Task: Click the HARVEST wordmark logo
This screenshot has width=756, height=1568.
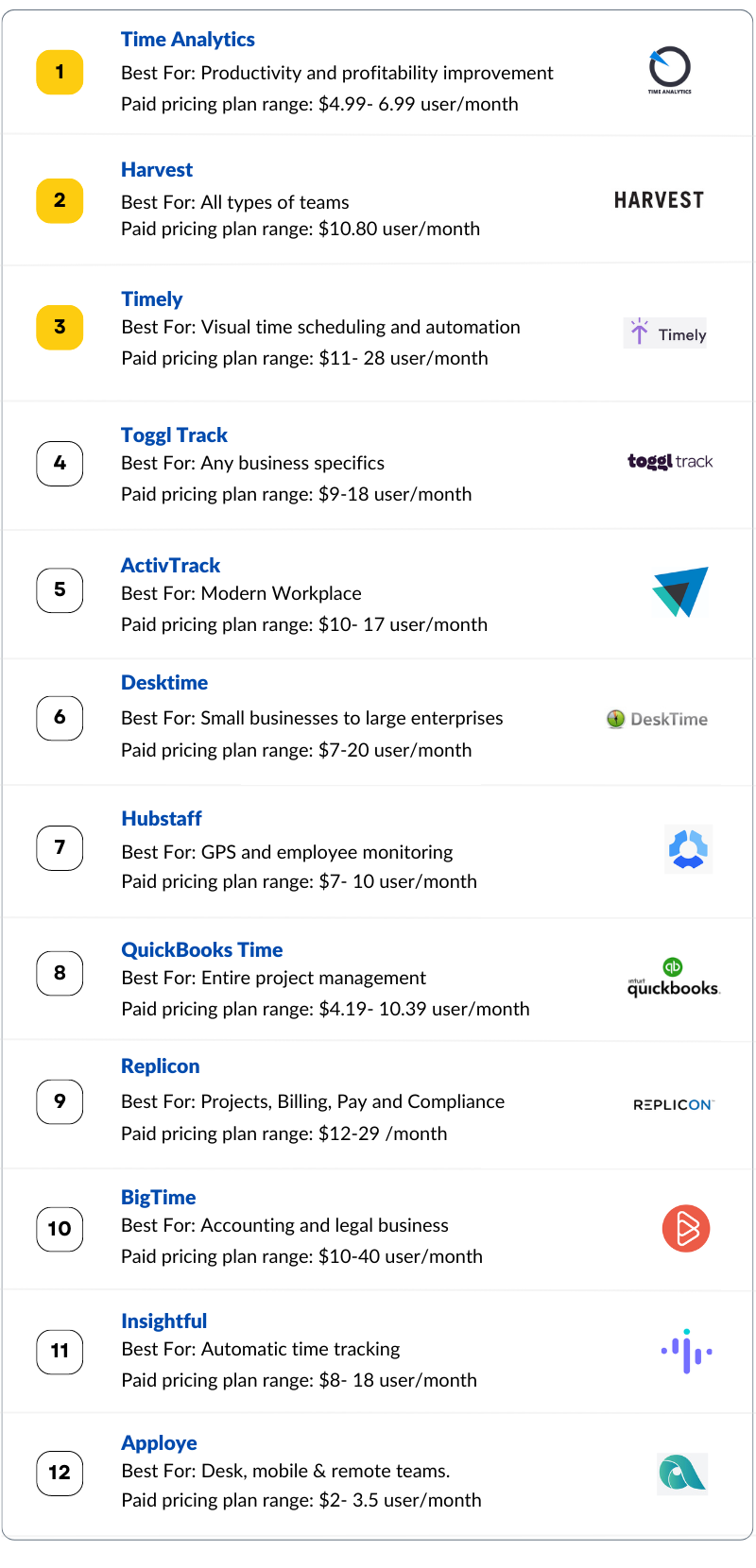Action: 659,200
